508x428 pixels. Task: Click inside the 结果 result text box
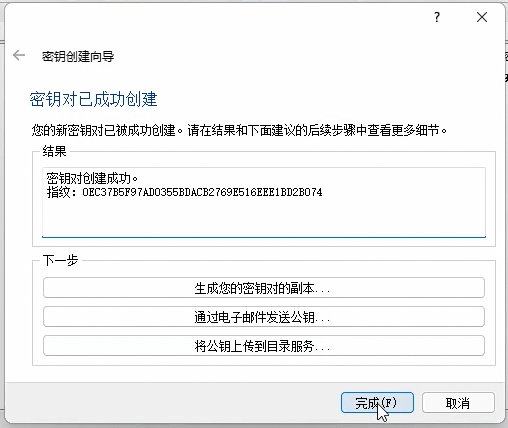tap(264, 202)
